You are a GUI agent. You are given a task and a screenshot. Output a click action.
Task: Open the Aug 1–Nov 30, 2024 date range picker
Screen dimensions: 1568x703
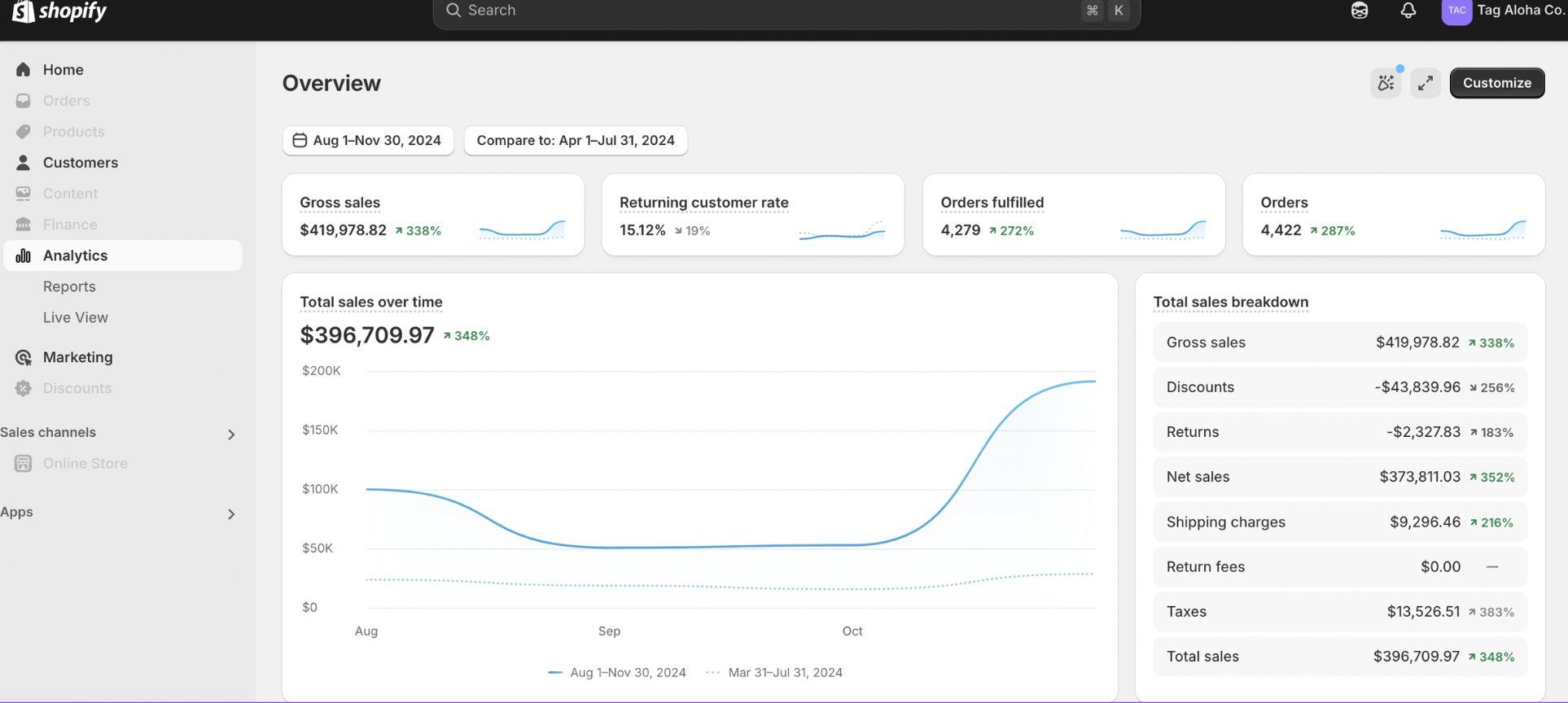(368, 140)
